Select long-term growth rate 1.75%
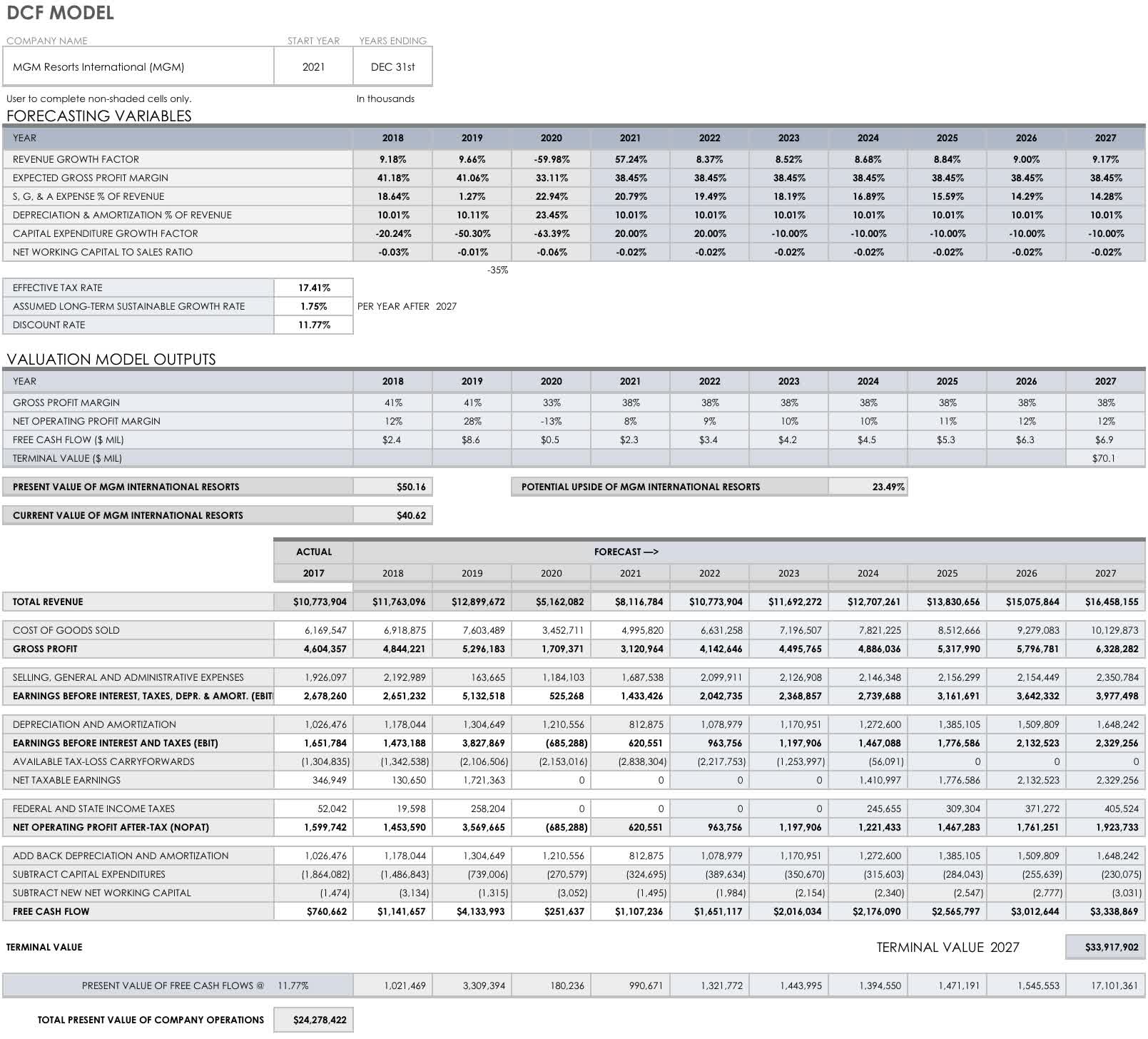 tap(313, 306)
